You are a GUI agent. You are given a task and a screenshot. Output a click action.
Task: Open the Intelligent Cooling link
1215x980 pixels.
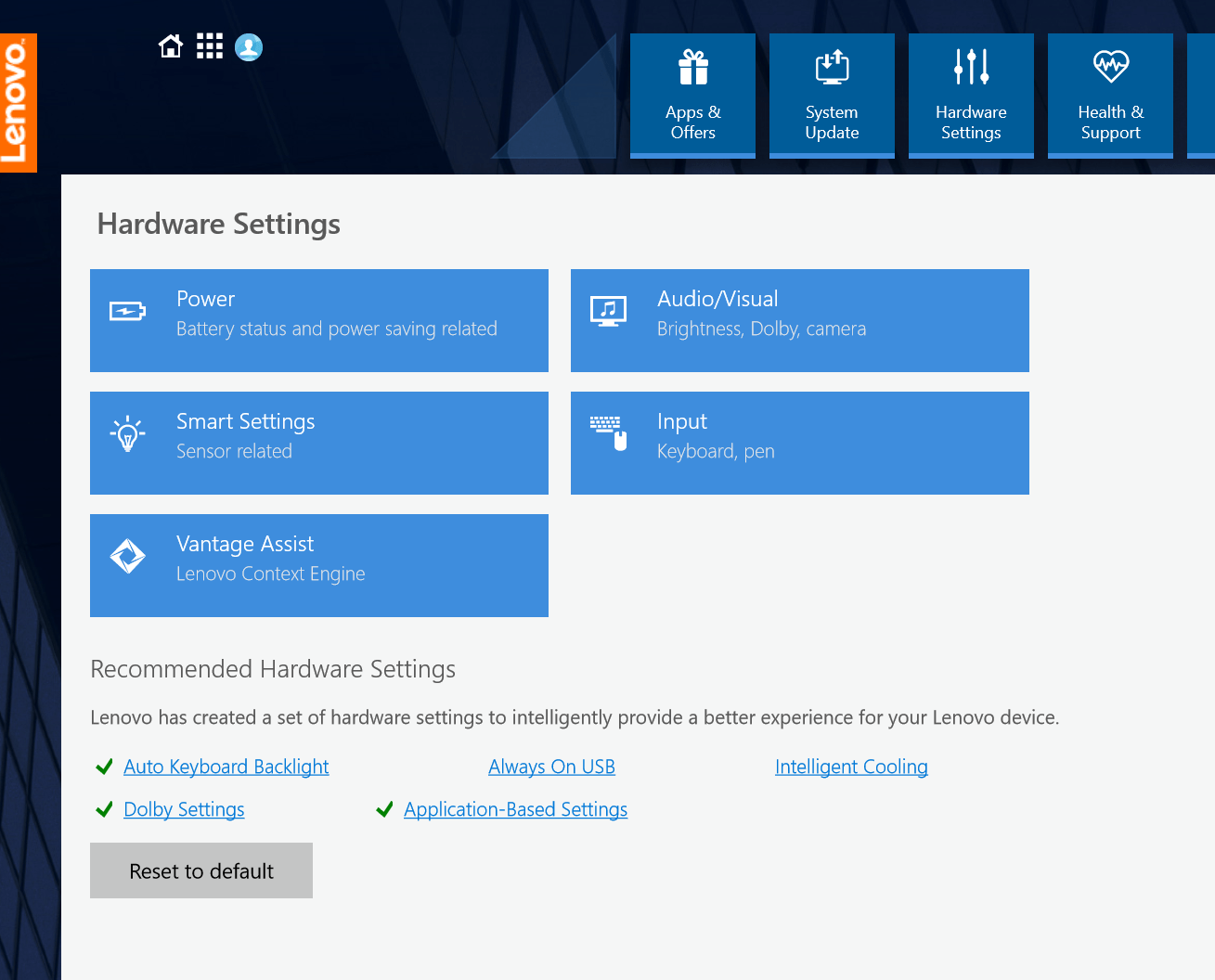(852, 767)
